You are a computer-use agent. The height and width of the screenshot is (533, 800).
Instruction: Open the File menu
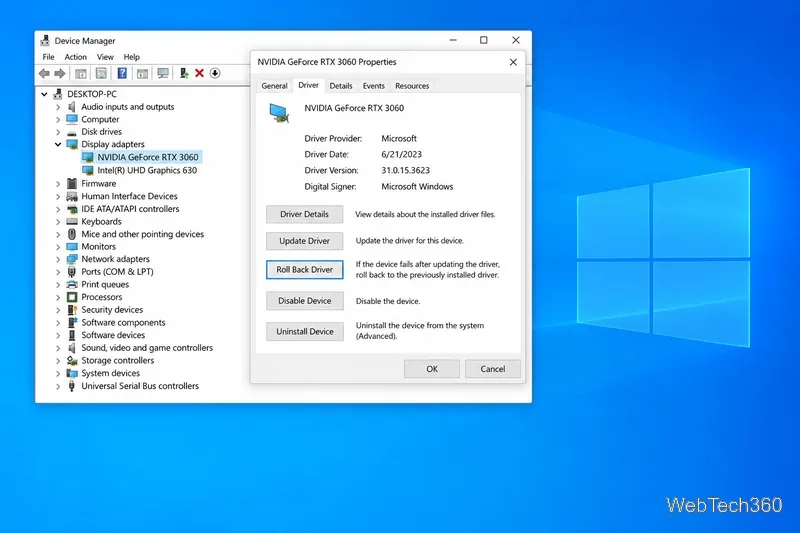(x=48, y=57)
